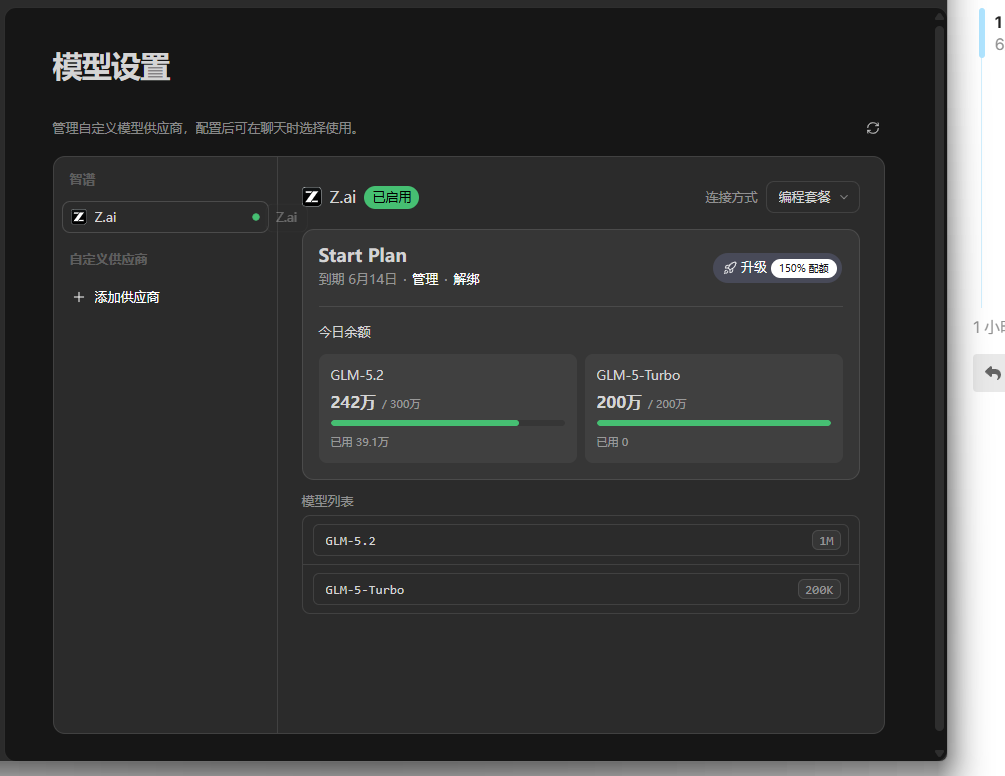Click the 解绑 unbind link
The image size is (1005, 776).
[466, 279]
